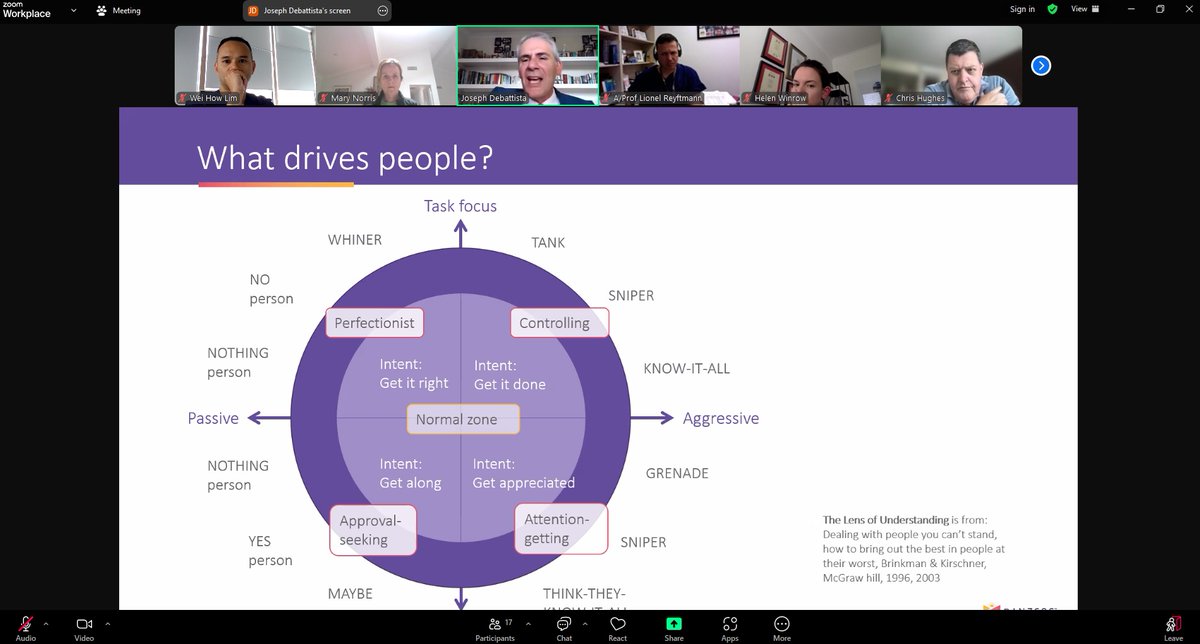Select A/Prof Lionel Reyftmann's video thumbnail
This screenshot has height=644, width=1200.
(669, 66)
